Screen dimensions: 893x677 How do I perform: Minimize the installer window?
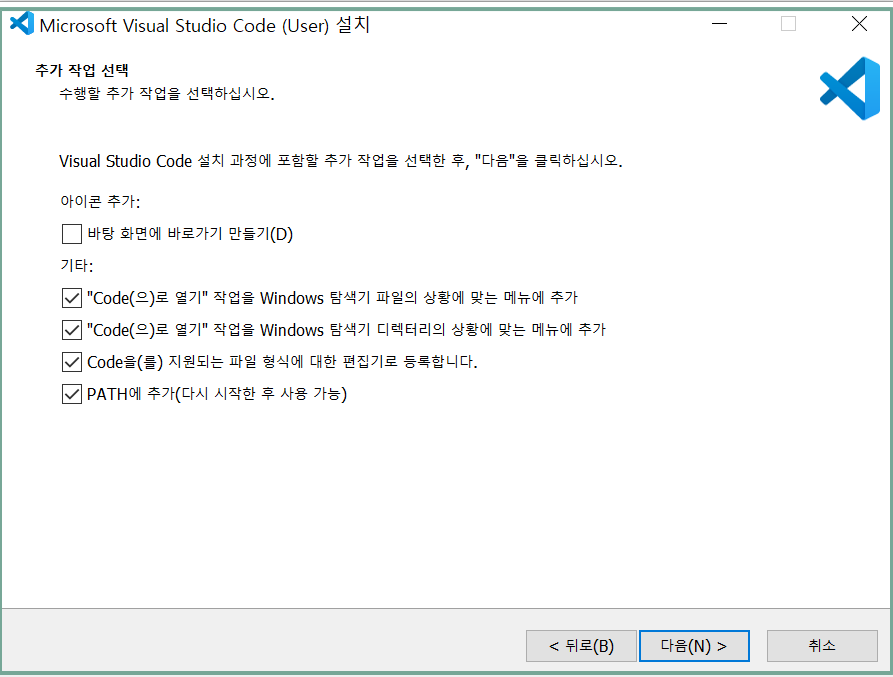pos(719,24)
